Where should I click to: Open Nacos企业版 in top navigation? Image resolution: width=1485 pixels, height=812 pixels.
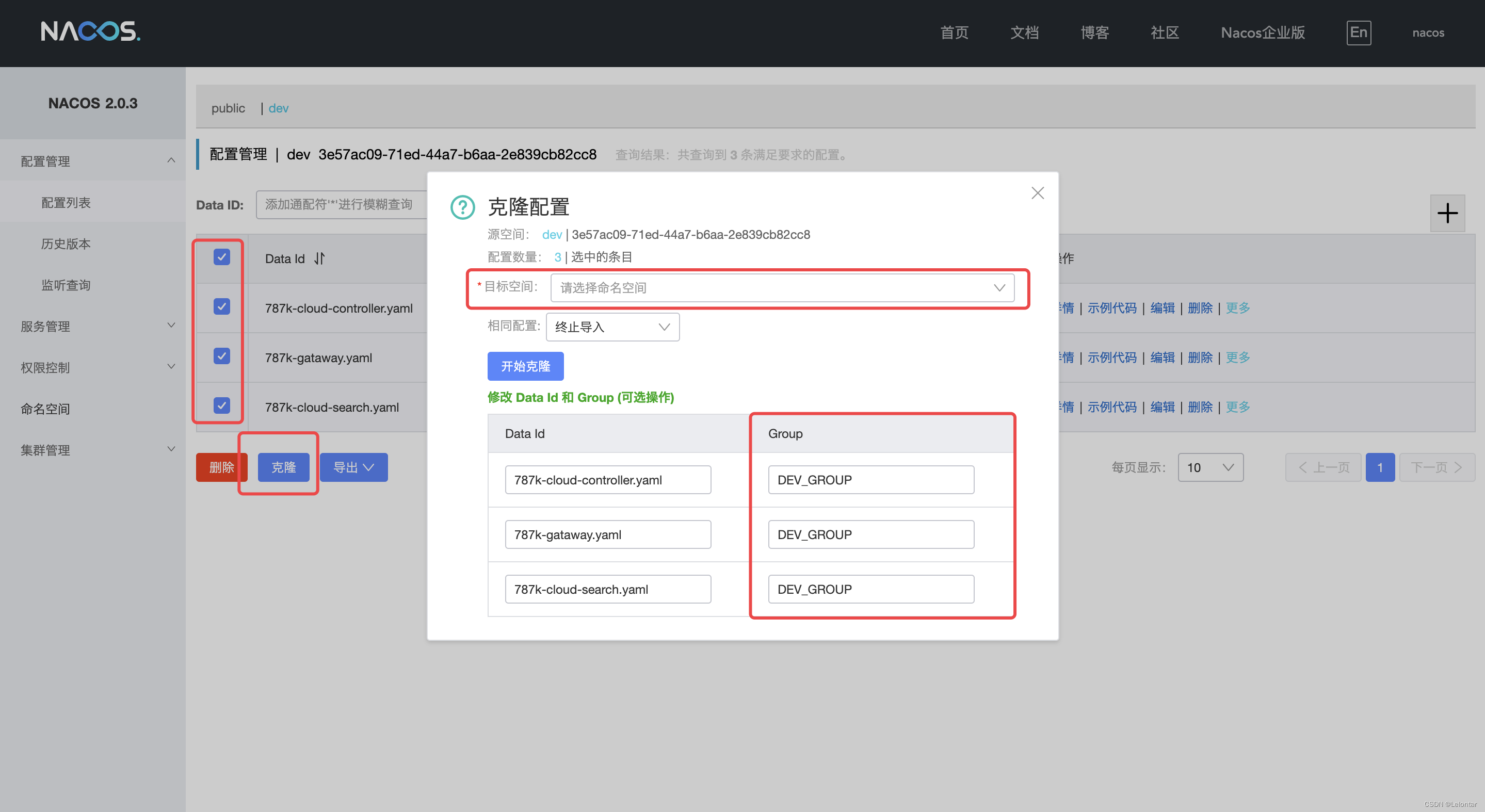pos(1263,33)
